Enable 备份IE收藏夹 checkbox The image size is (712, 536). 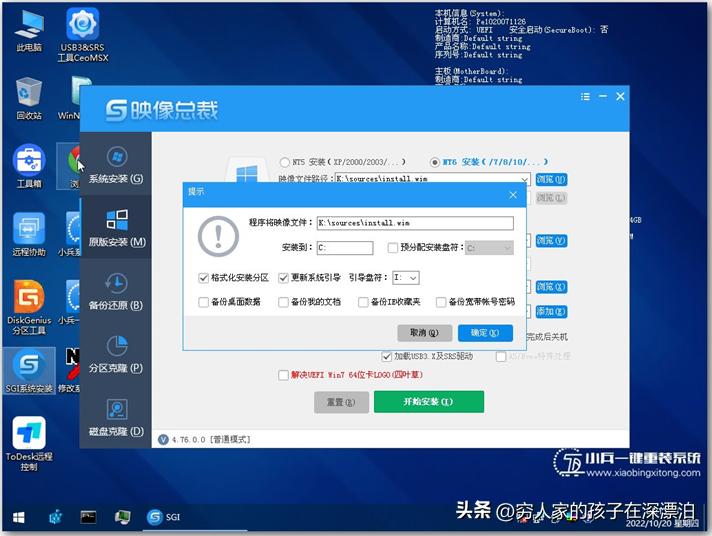(x=363, y=302)
